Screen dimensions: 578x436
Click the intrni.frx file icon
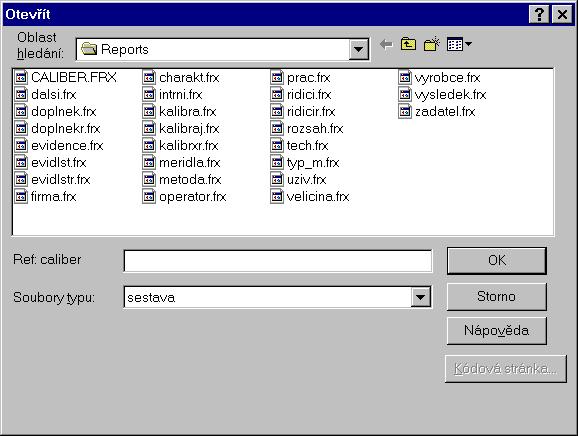149,94
